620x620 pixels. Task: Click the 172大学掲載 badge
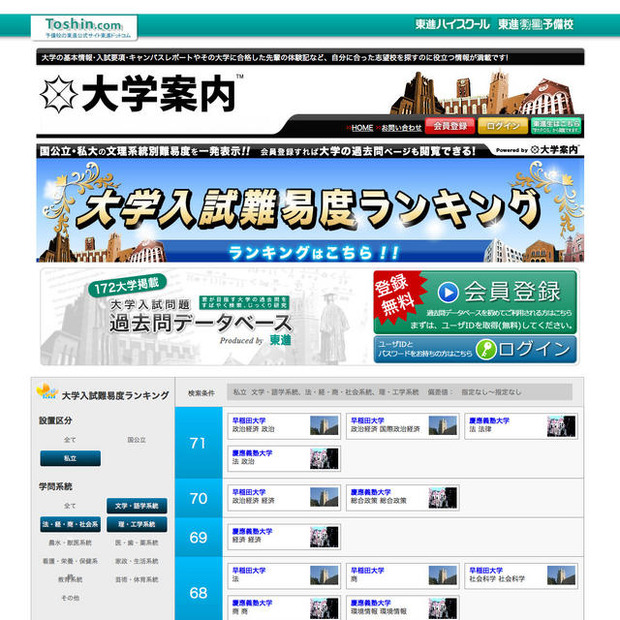[127, 285]
